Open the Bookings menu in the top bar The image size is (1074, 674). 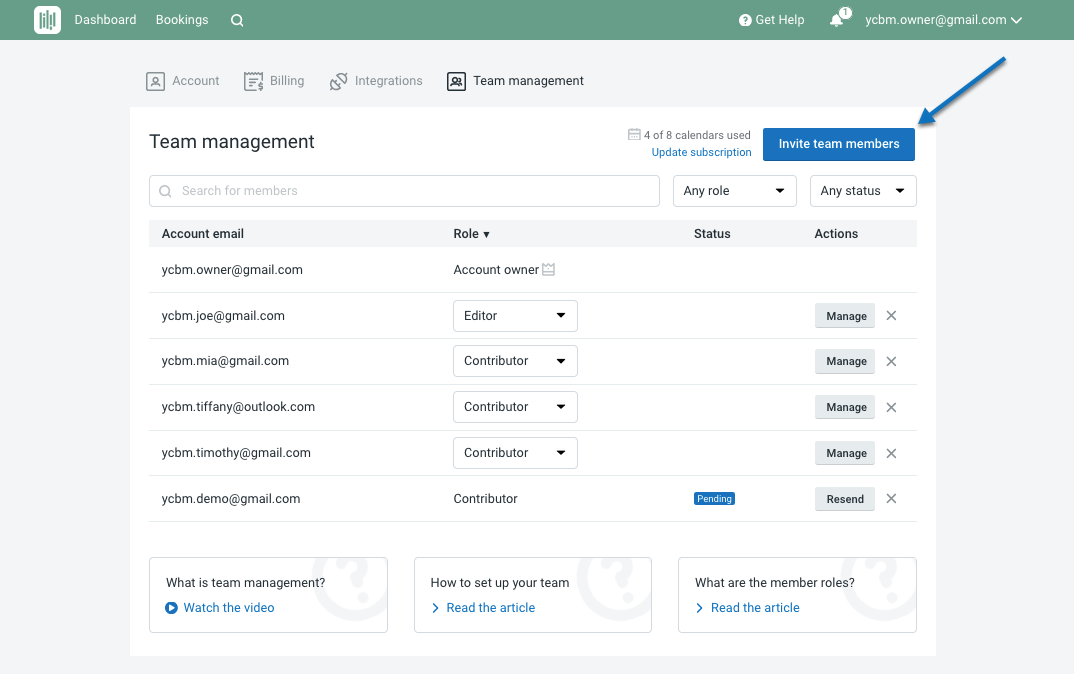click(x=181, y=19)
